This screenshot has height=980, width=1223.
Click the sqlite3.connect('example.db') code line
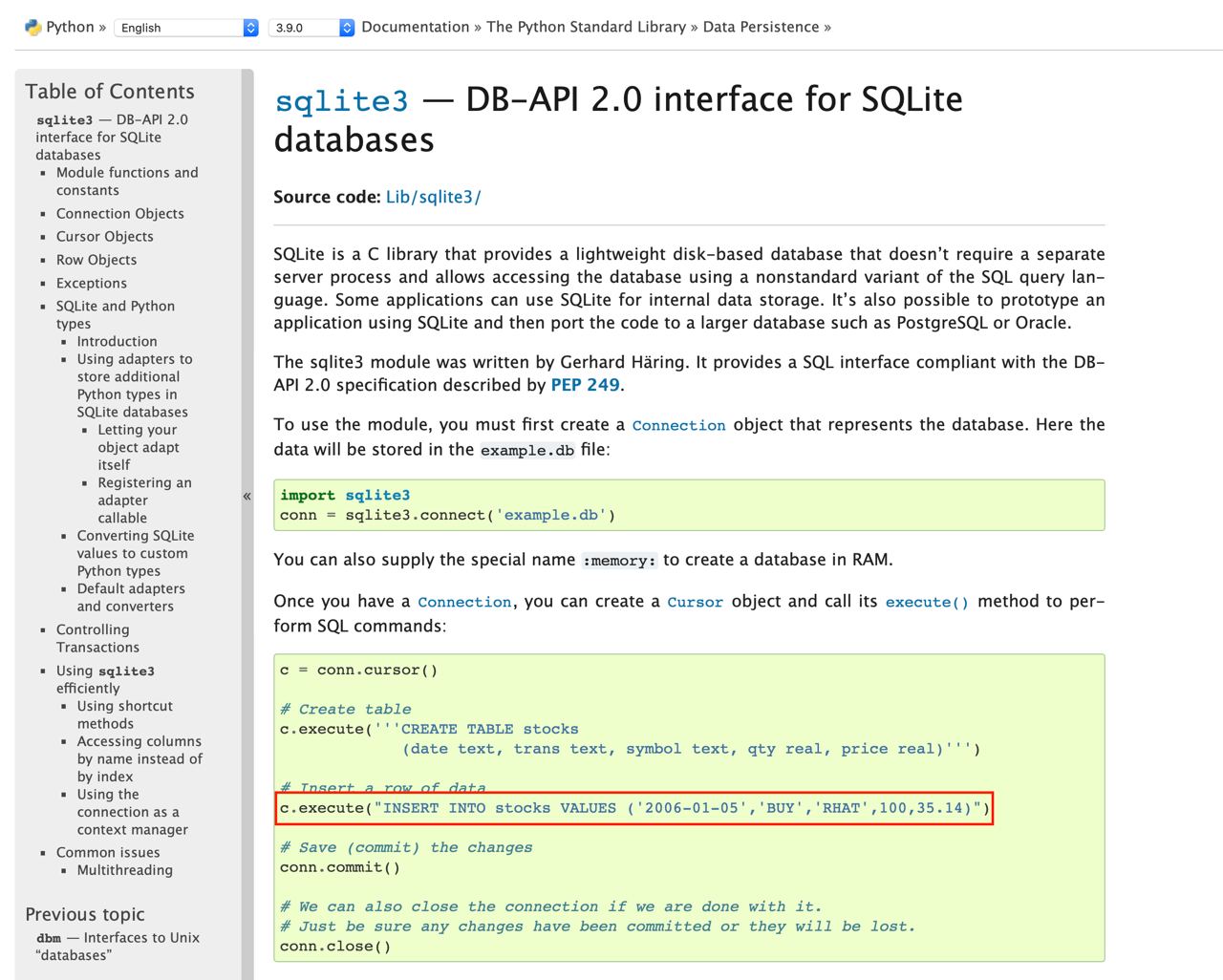coord(447,515)
